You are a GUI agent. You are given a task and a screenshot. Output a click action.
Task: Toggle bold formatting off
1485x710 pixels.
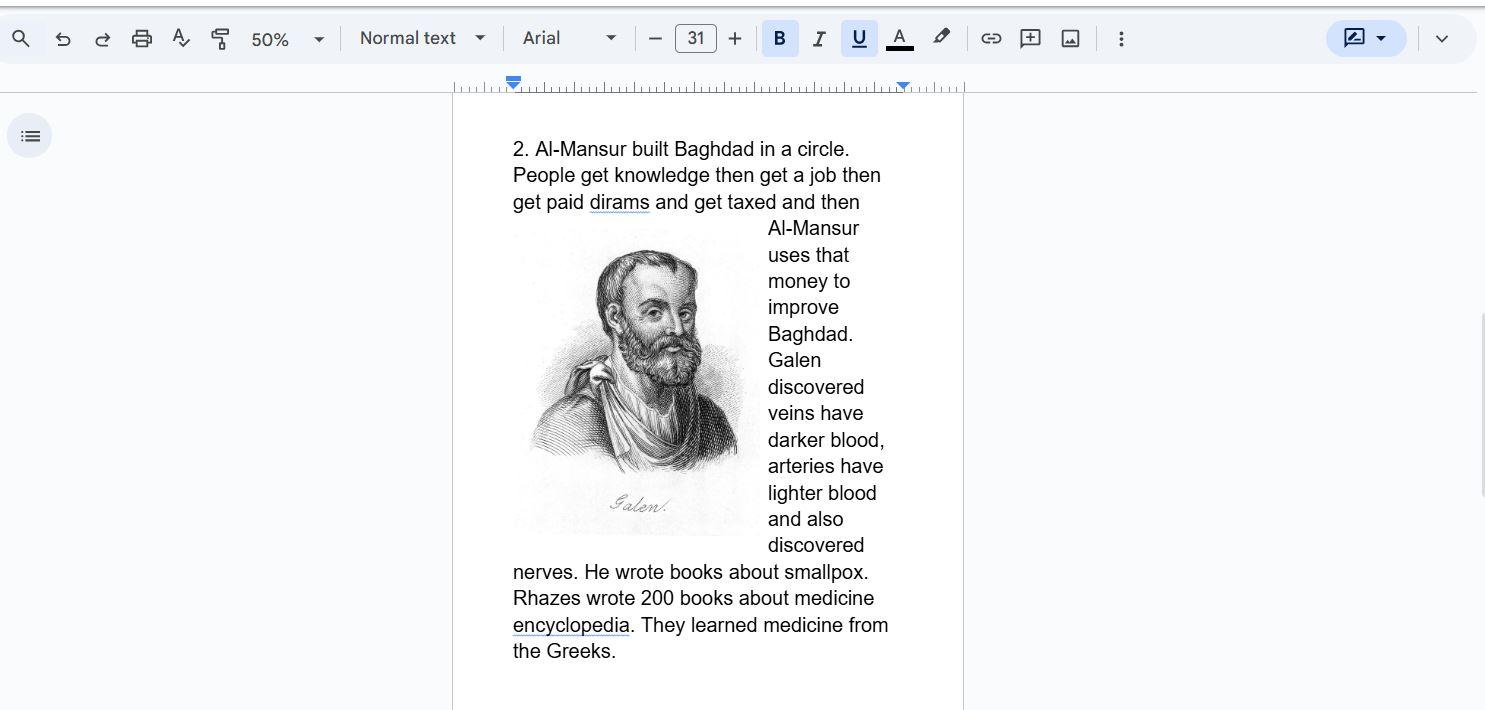point(780,39)
